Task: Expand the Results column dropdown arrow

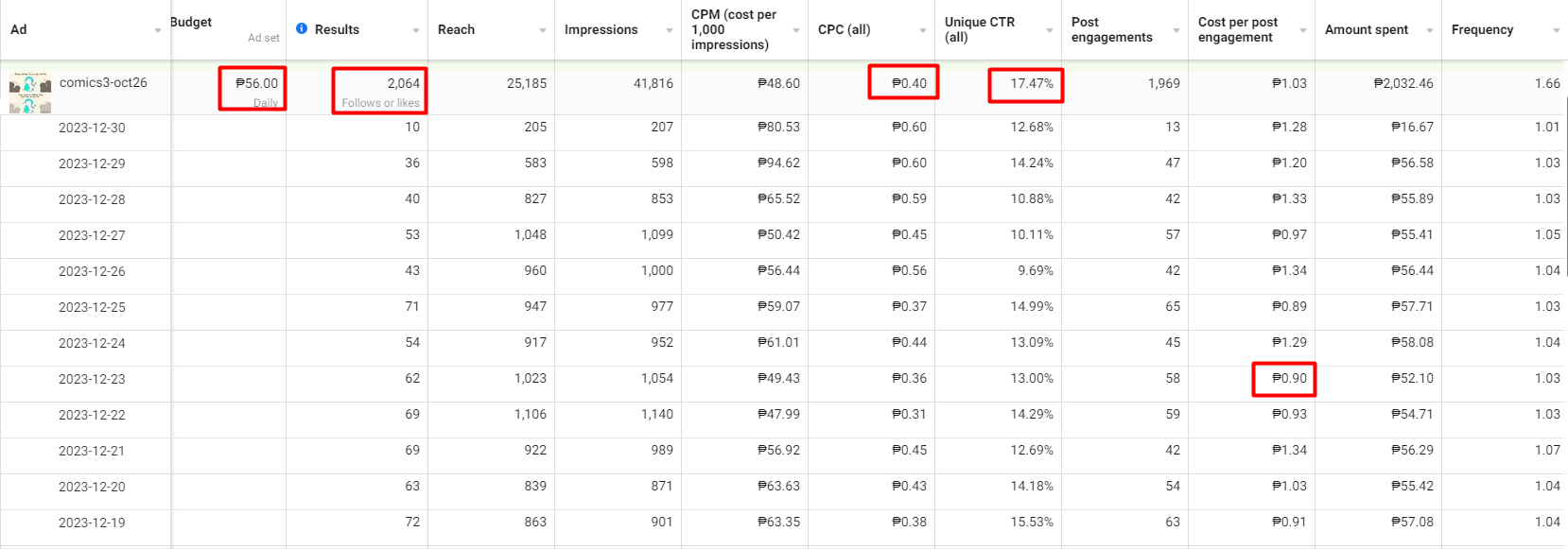Action: pos(416,31)
